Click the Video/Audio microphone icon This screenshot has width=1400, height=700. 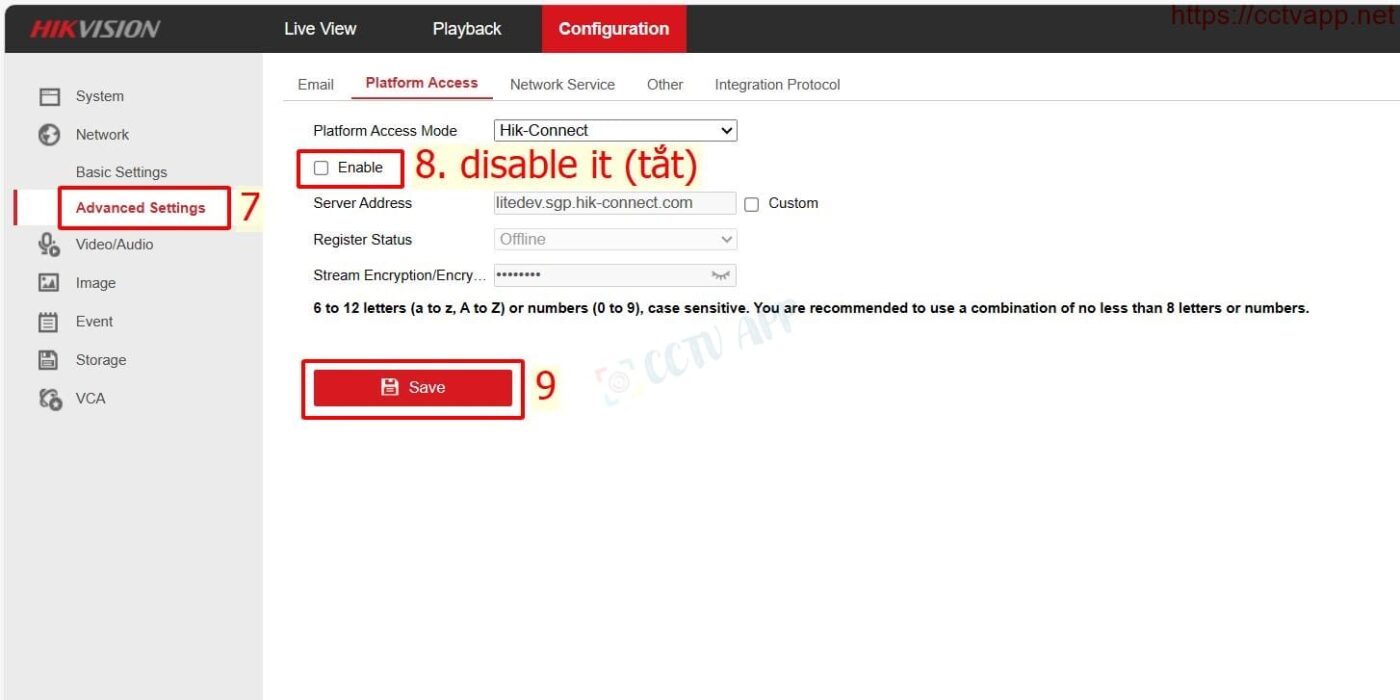(49, 244)
